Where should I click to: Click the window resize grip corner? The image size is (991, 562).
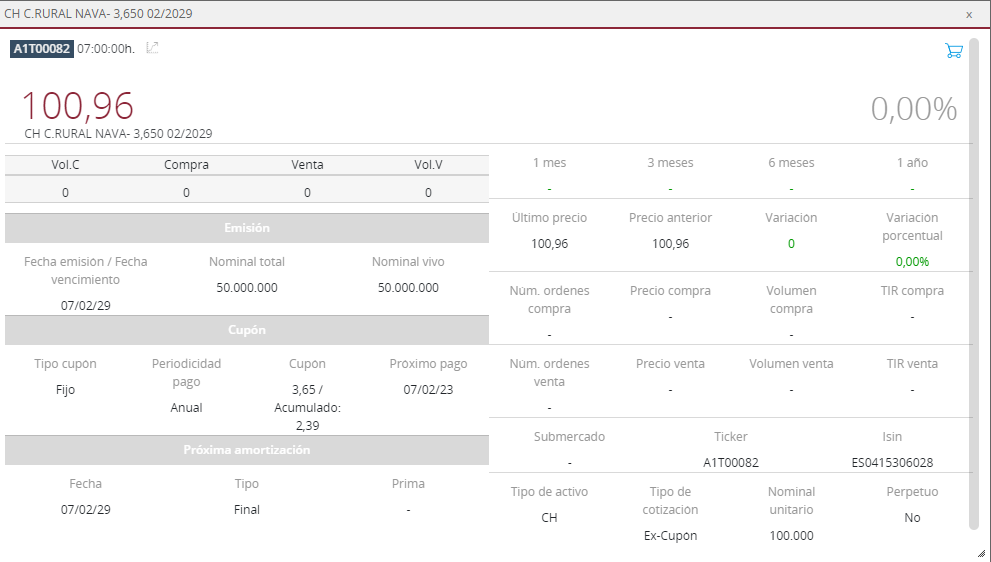coord(982,554)
